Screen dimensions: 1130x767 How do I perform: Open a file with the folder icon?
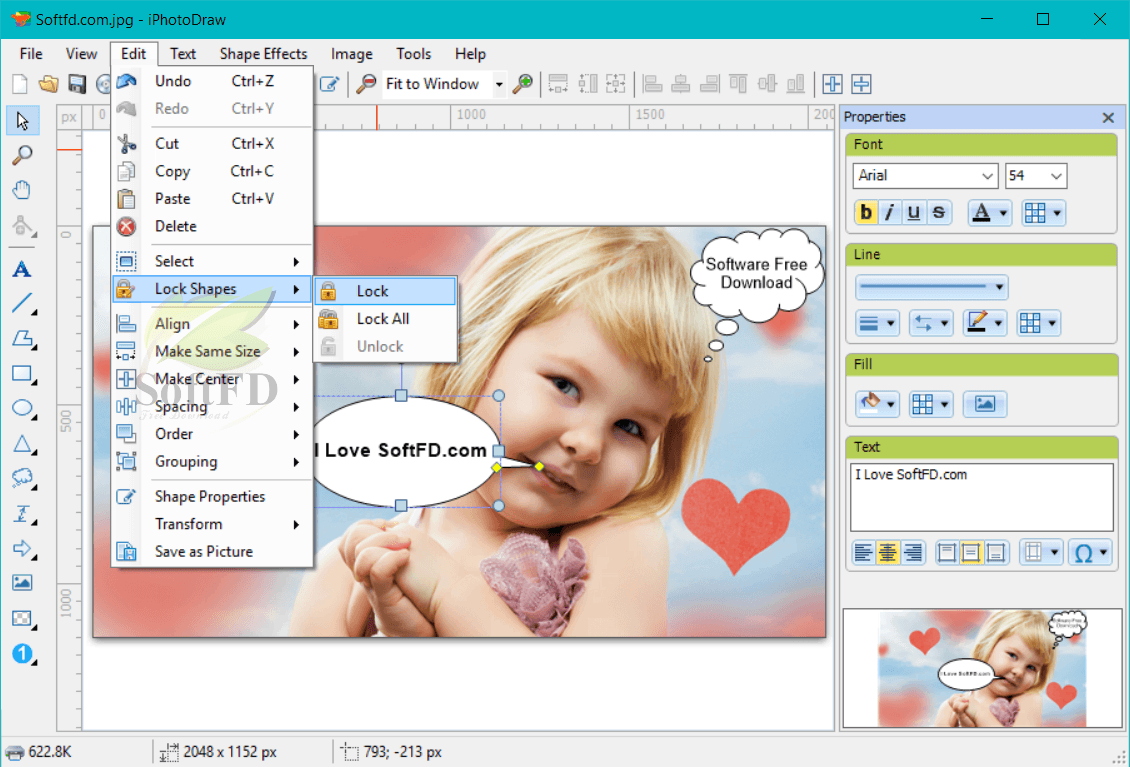[x=48, y=84]
